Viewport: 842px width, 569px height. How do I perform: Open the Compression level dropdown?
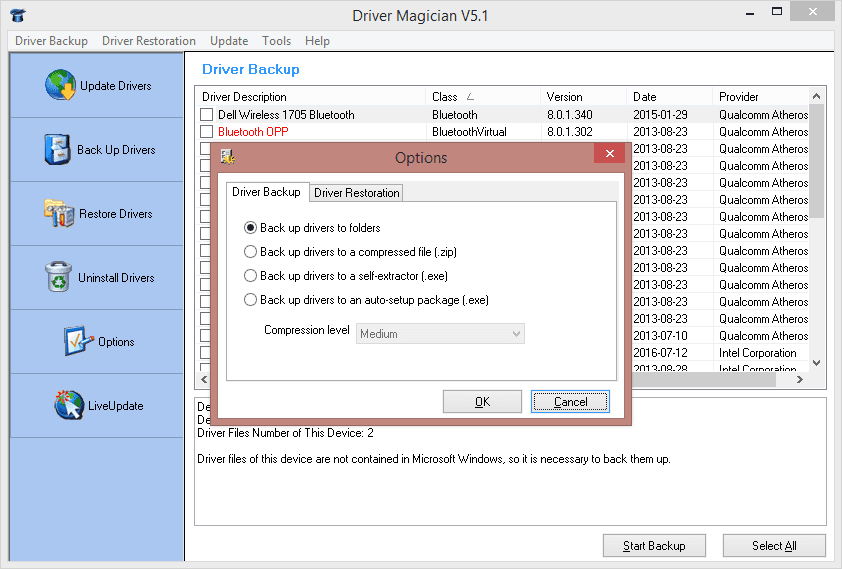(x=440, y=334)
